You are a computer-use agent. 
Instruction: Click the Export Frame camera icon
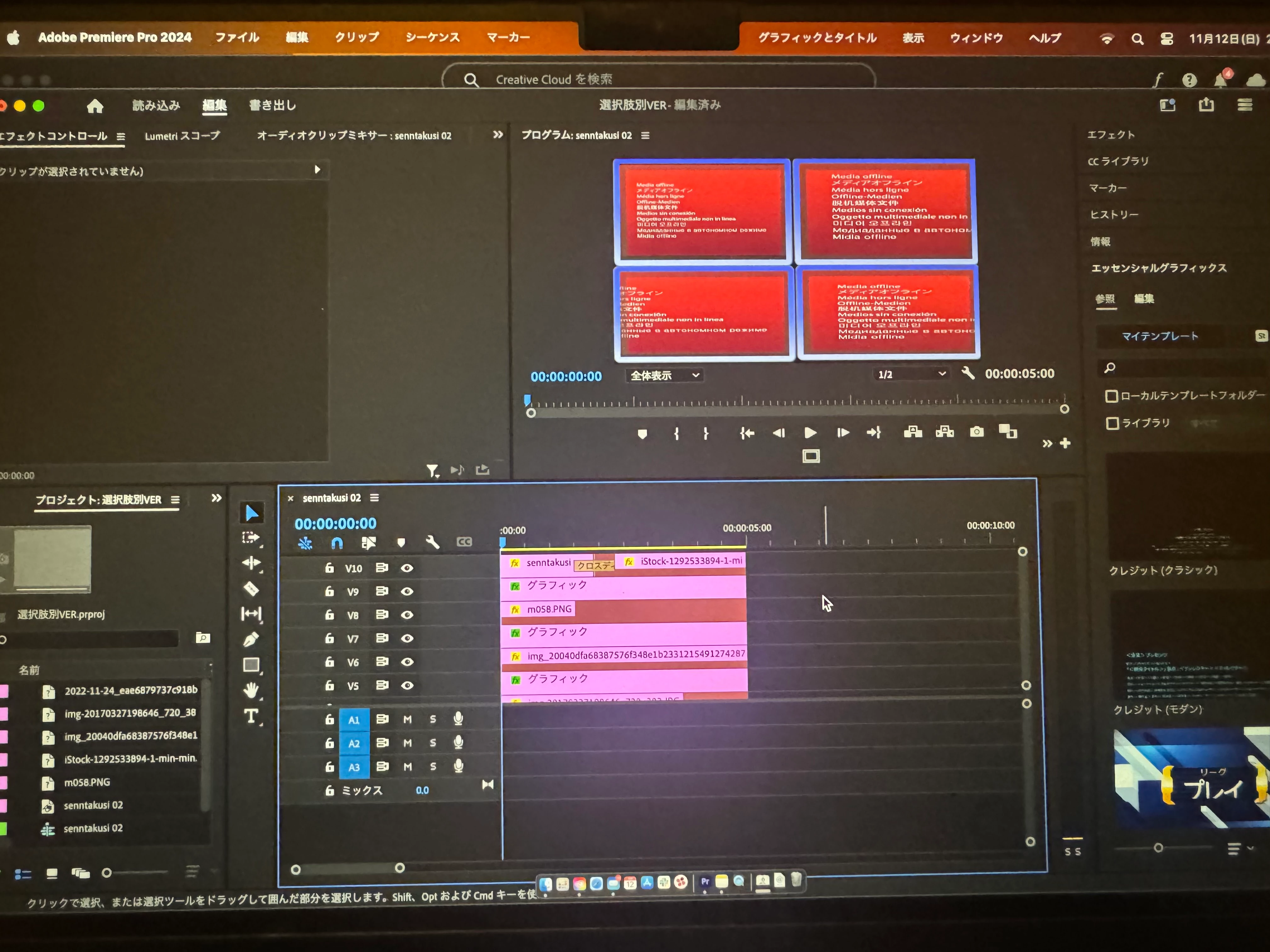[x=977, y=432]
